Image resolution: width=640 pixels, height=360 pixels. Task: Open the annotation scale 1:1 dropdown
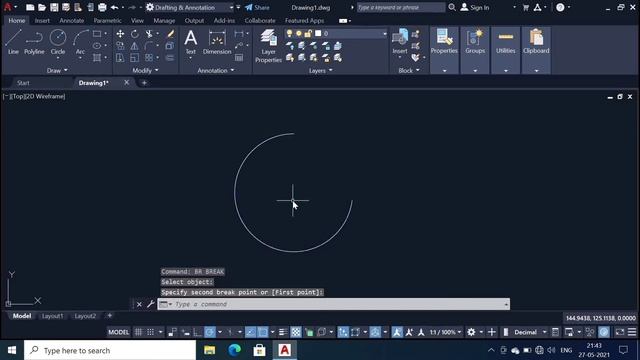pyautogui.click(x=445, y=332)
